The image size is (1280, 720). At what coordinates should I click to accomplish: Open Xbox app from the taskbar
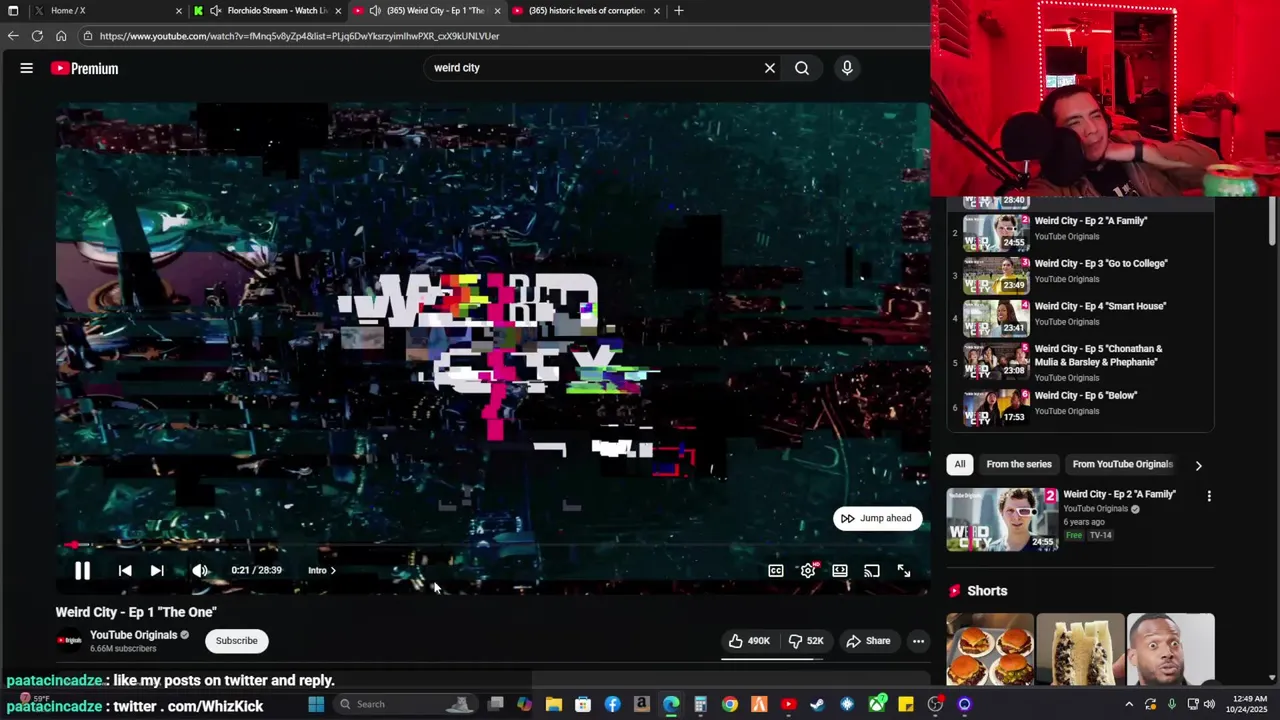(877, 704)
